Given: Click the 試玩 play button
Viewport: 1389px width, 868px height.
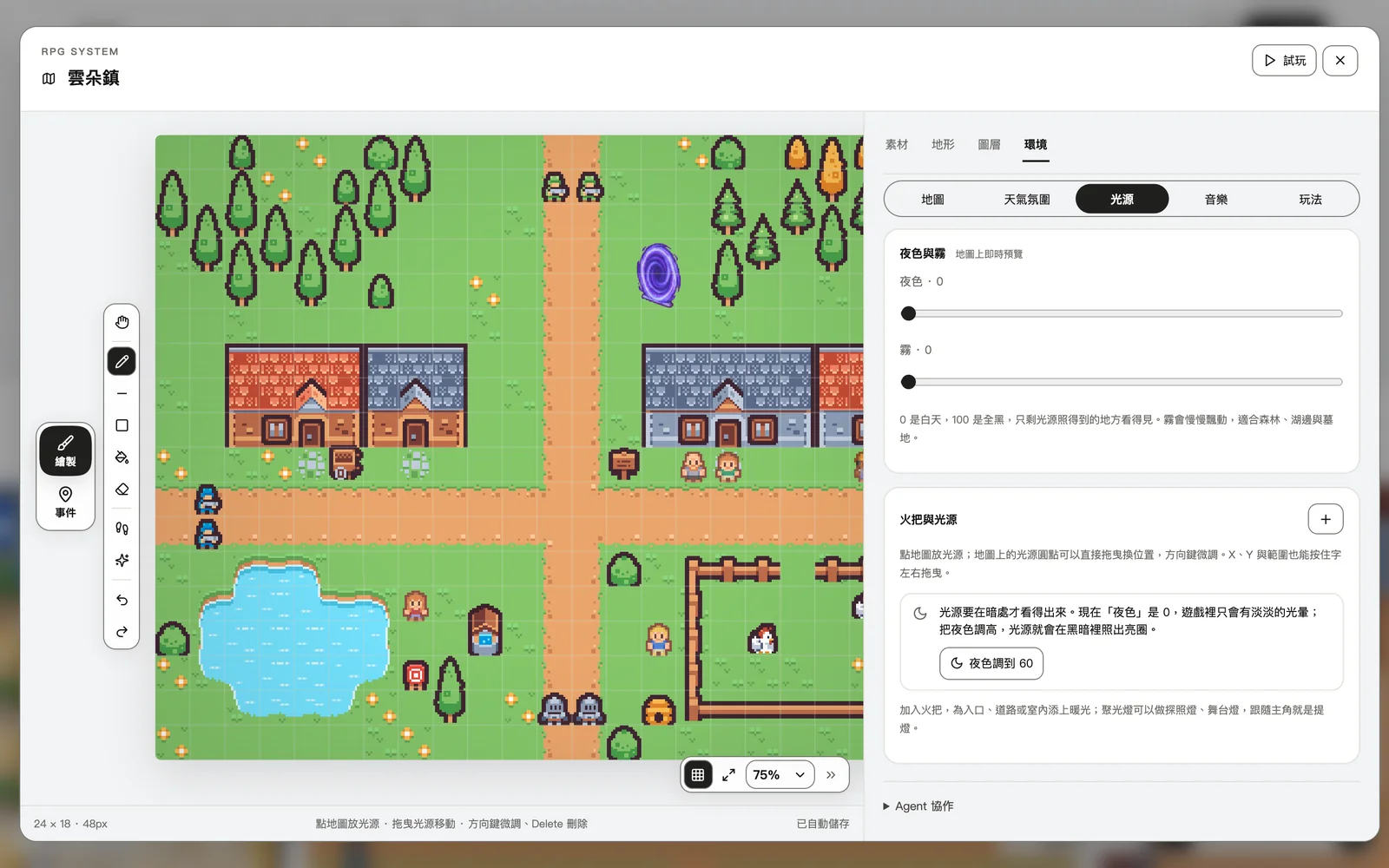Looking at the screenshot, I should pos(1284,61).
